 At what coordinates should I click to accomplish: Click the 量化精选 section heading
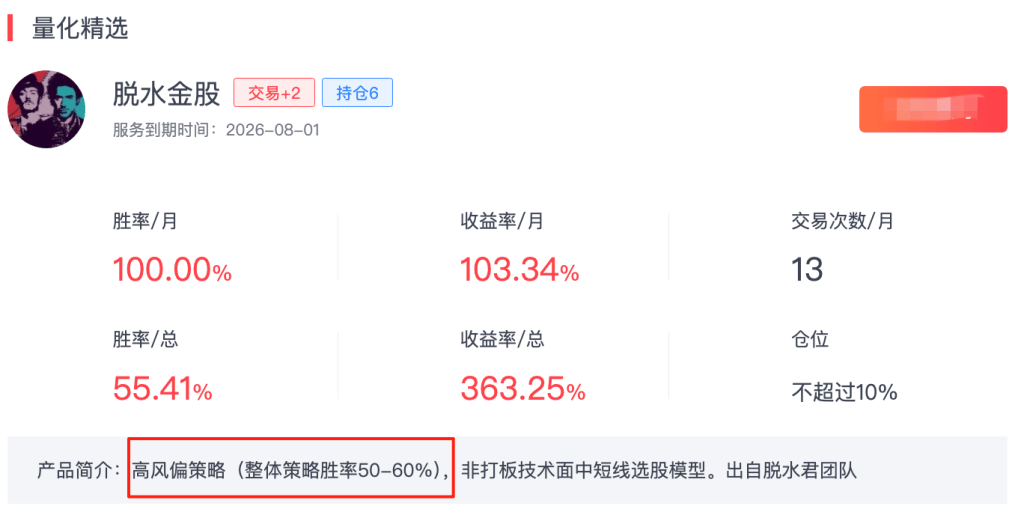click(80, 28)
